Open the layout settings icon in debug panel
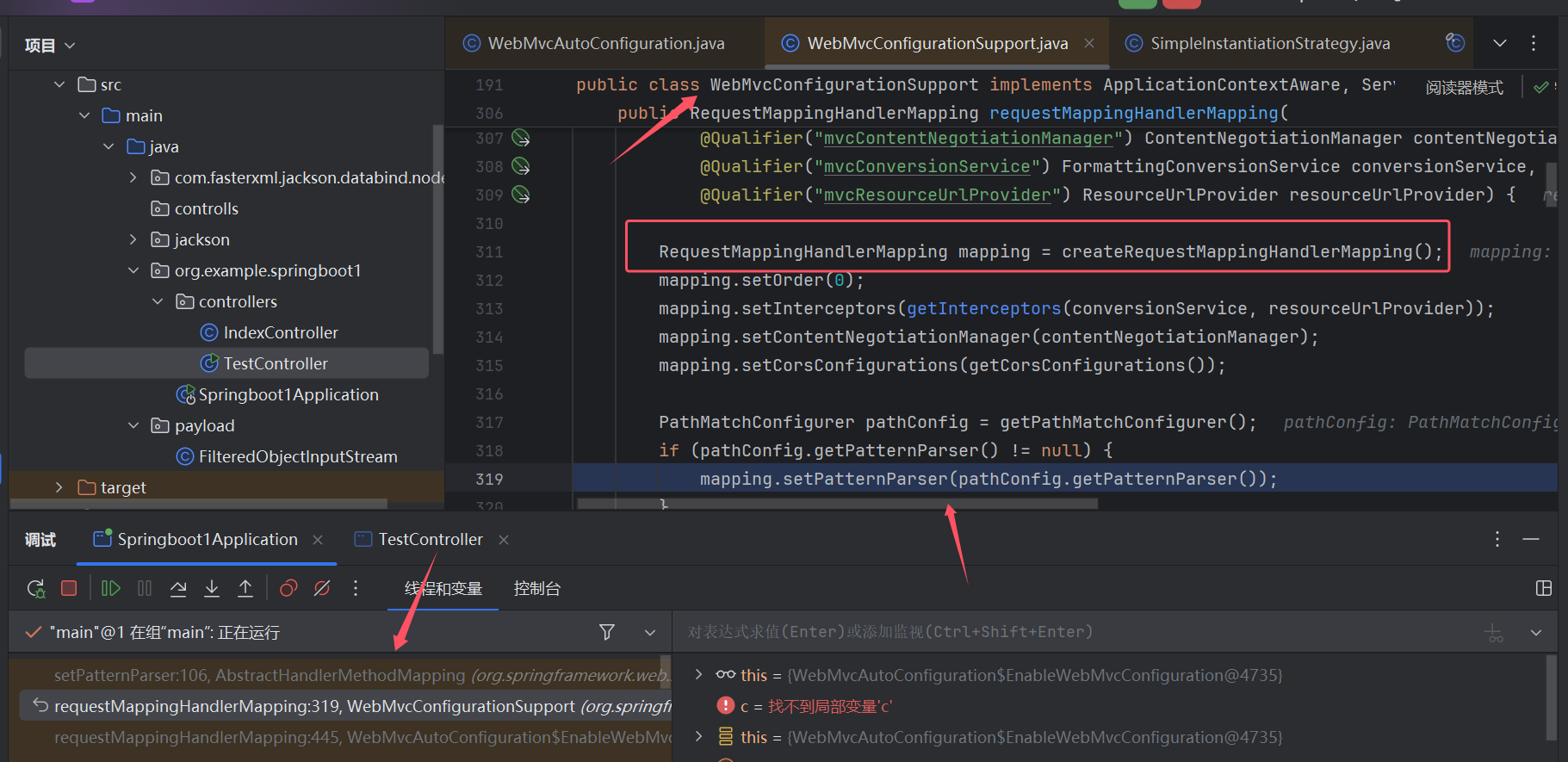This screenshot has width=1568, height=762. [1544, 588]
